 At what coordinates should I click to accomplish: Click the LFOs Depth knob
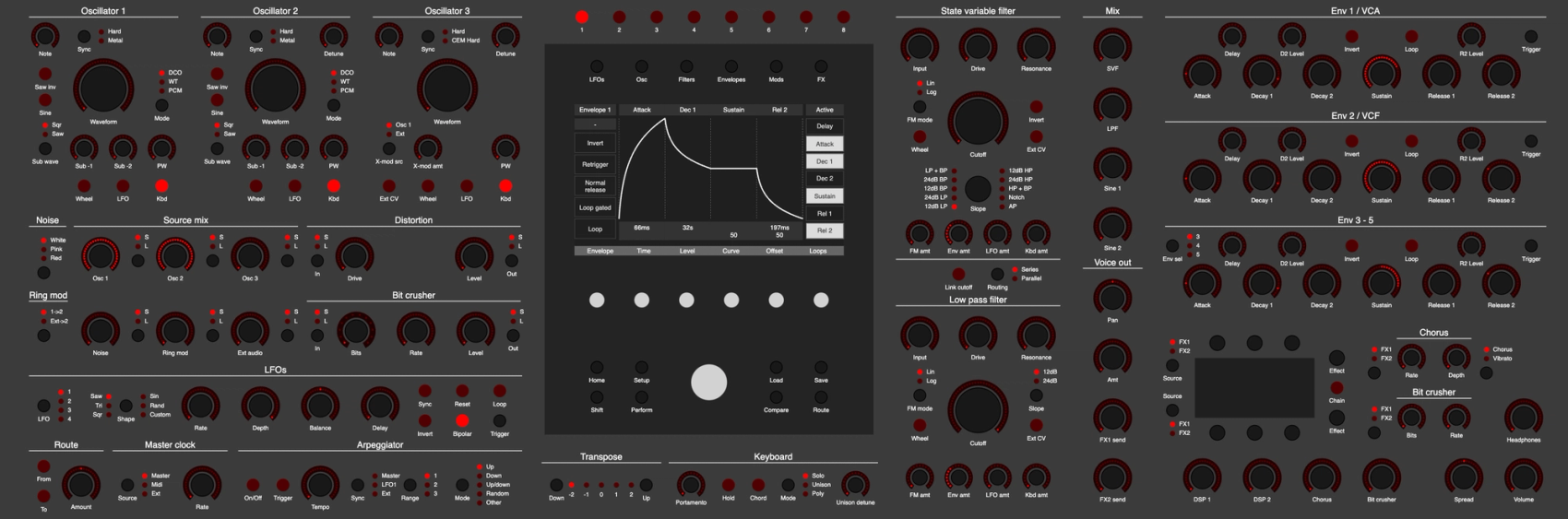pos(261,406)
